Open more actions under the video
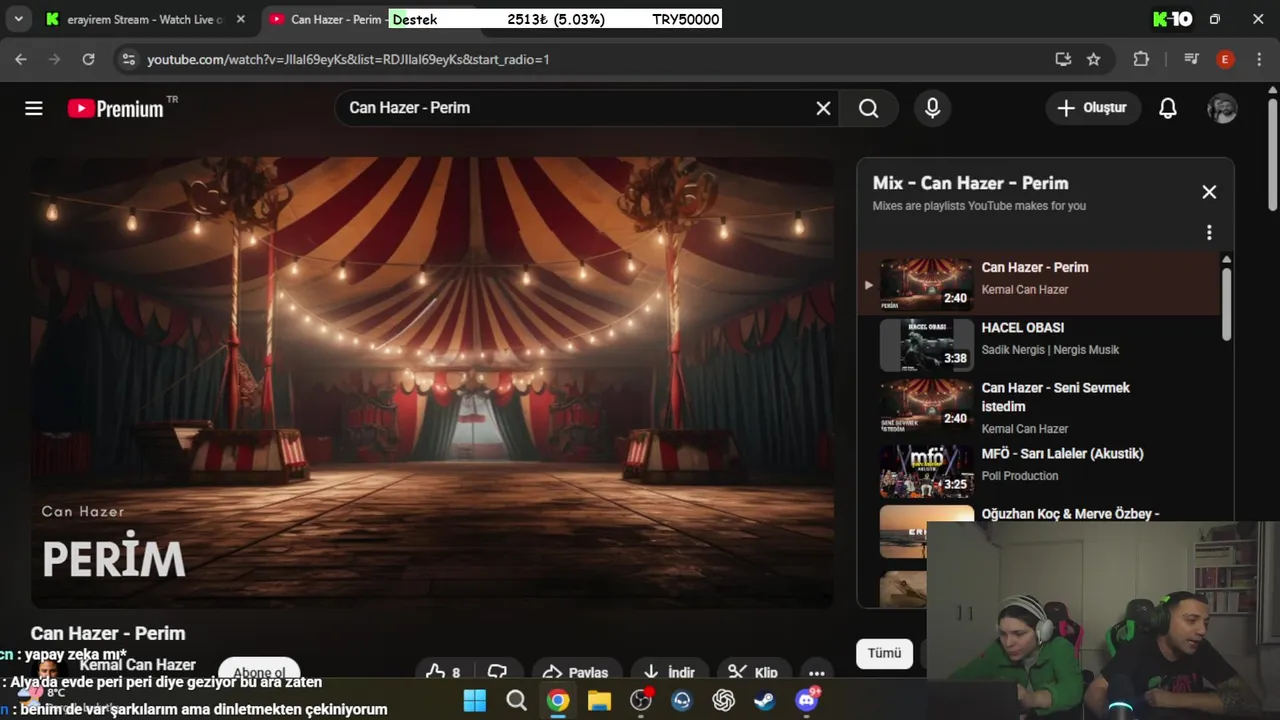This screenshot has height=720, width=1280. (x=817, y=672)
